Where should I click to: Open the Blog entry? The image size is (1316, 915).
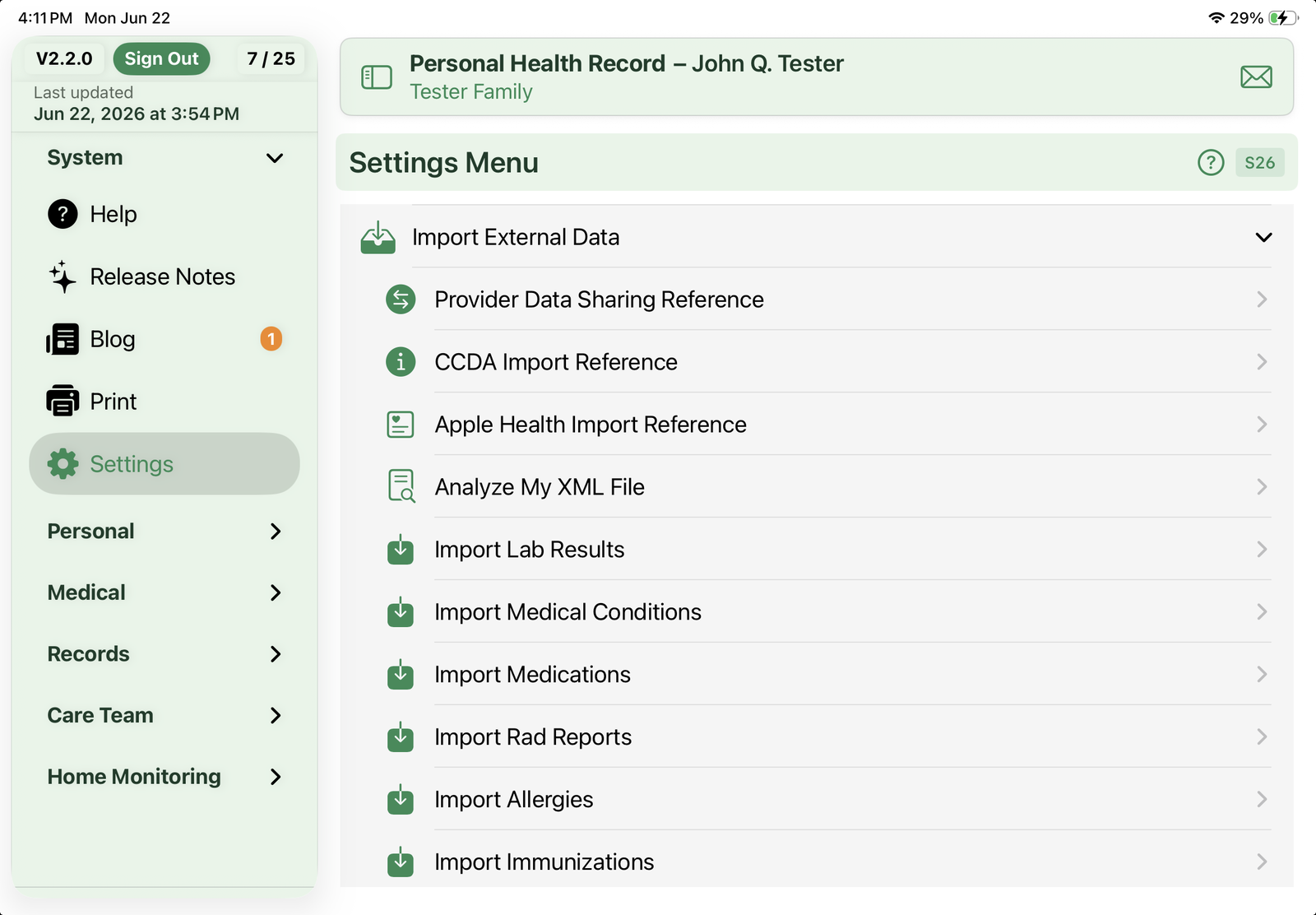coord(164,339)
